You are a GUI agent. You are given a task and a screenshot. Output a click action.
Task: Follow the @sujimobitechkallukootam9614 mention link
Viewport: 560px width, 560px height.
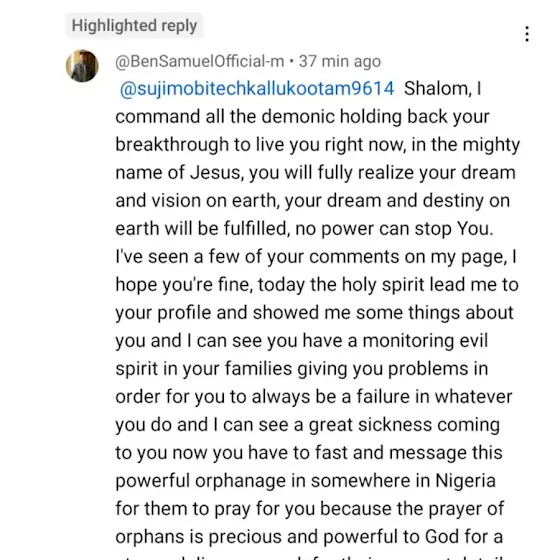pyautogui.click(x=257, y=89)
